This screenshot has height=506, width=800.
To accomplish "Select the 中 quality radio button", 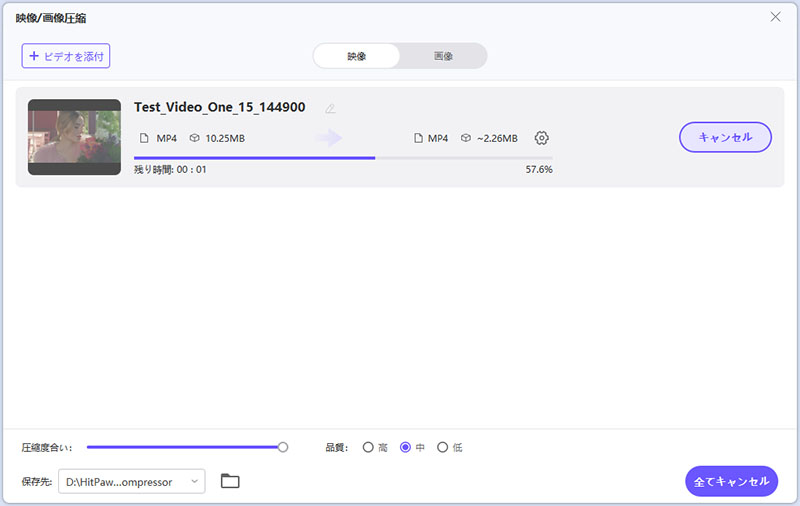I will 405,447.
